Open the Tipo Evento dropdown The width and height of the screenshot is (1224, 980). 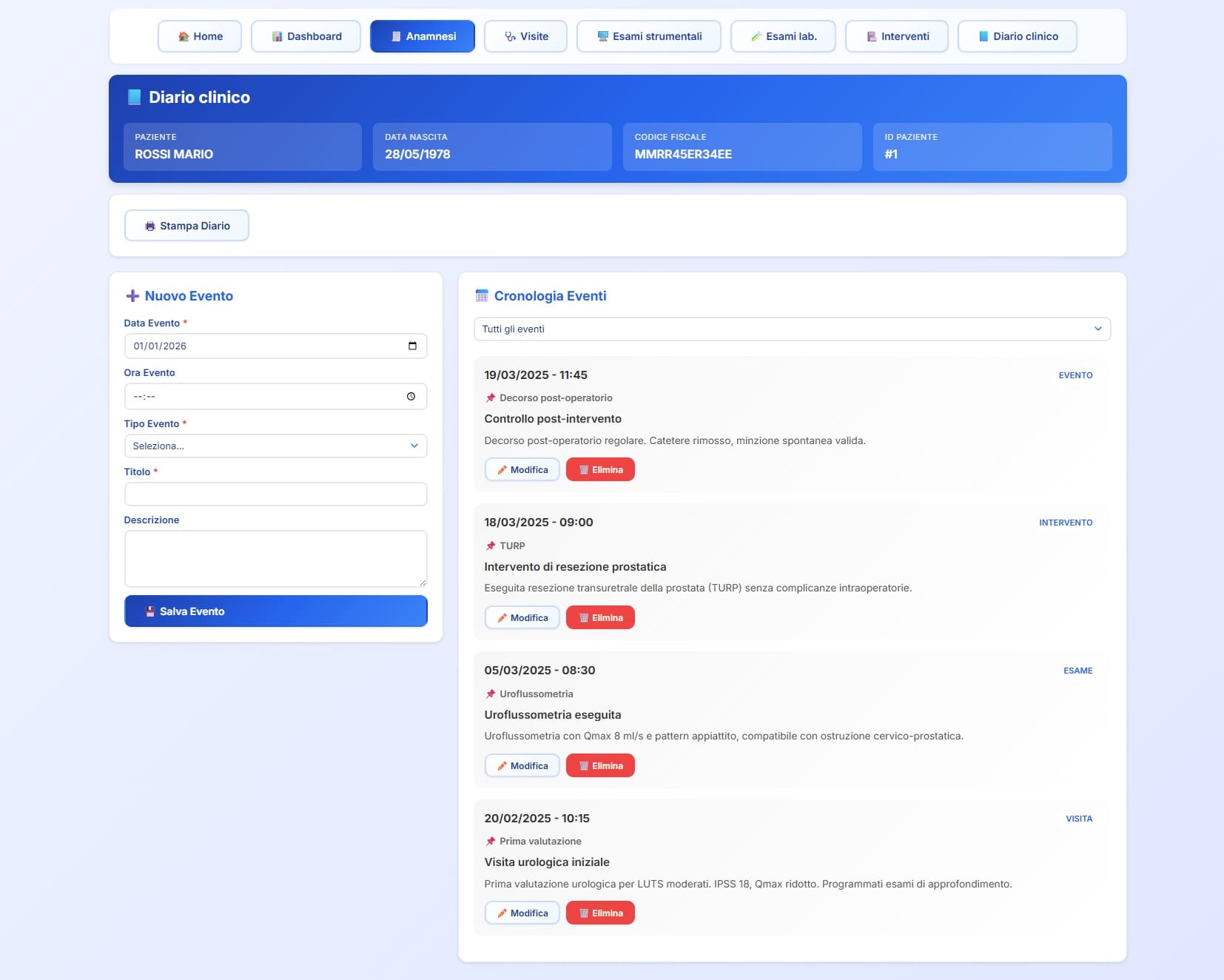point(275,446)
